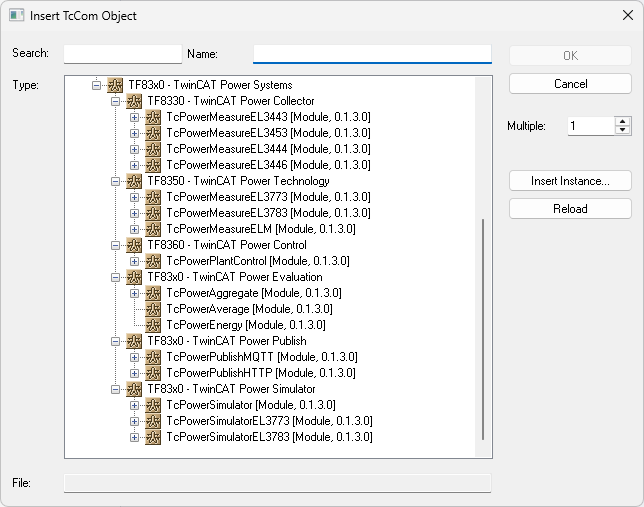The image size is (644, 507).
Task: Select TcPowerMeasureEL3444 [Module, 0.1.3.0] row
Action: tap(268, 149)
